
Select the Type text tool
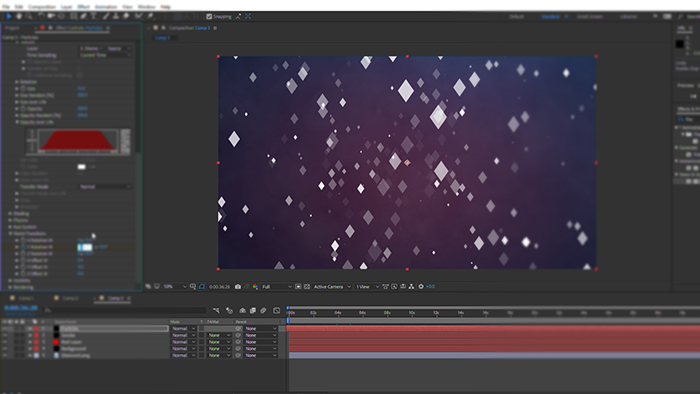point(94,16)
